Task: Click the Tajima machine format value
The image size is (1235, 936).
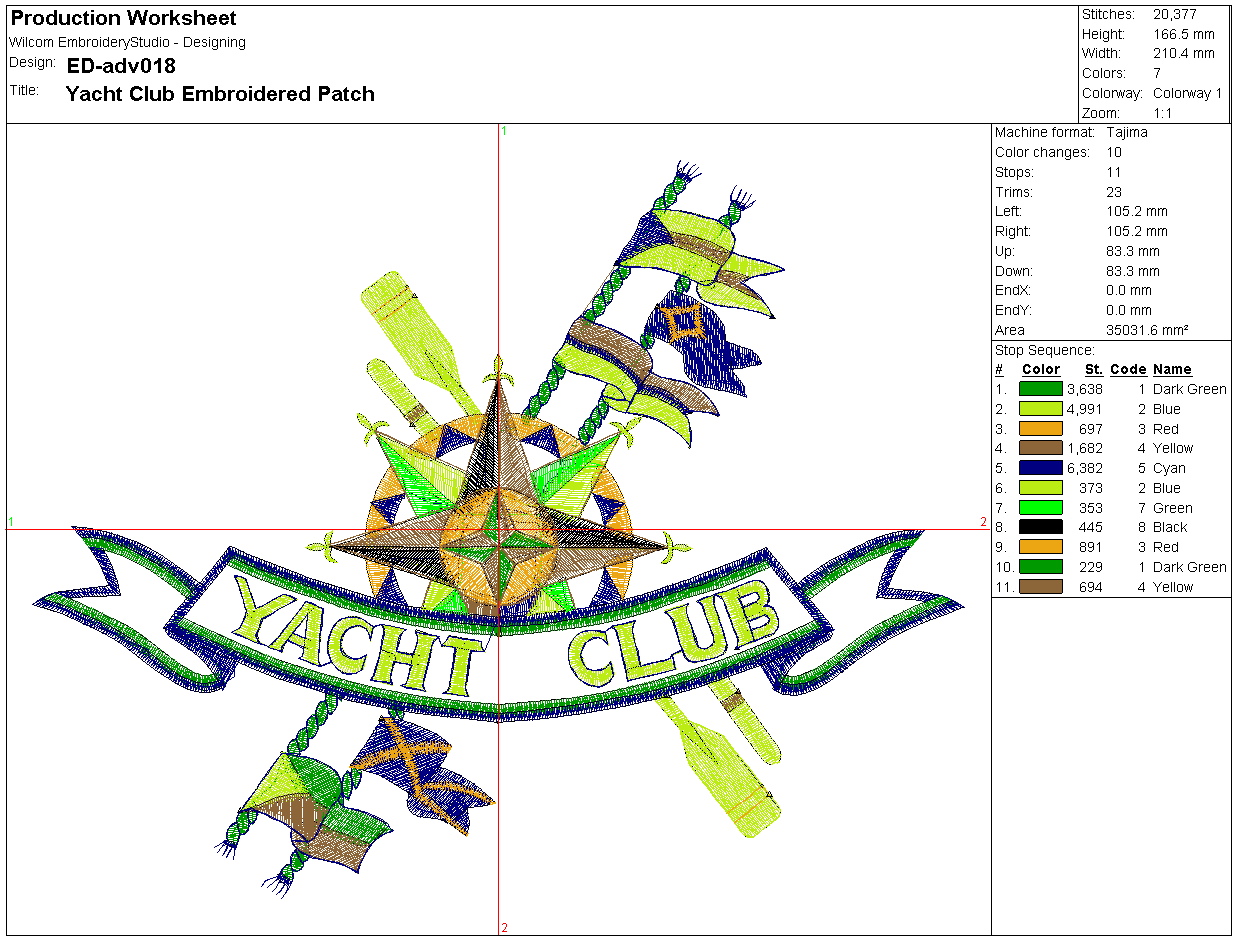Action: [x=1127, y=132]
